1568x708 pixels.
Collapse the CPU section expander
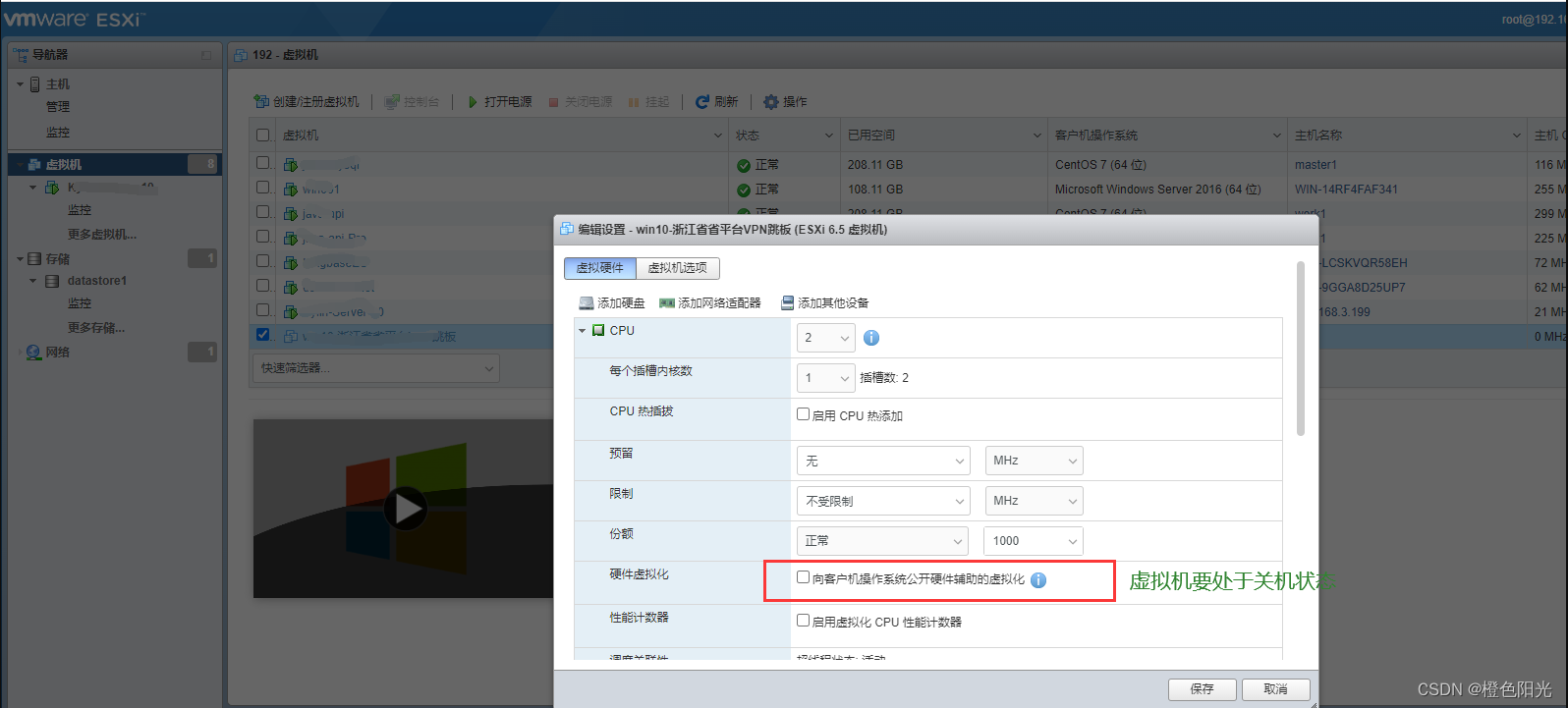(583, 331)
